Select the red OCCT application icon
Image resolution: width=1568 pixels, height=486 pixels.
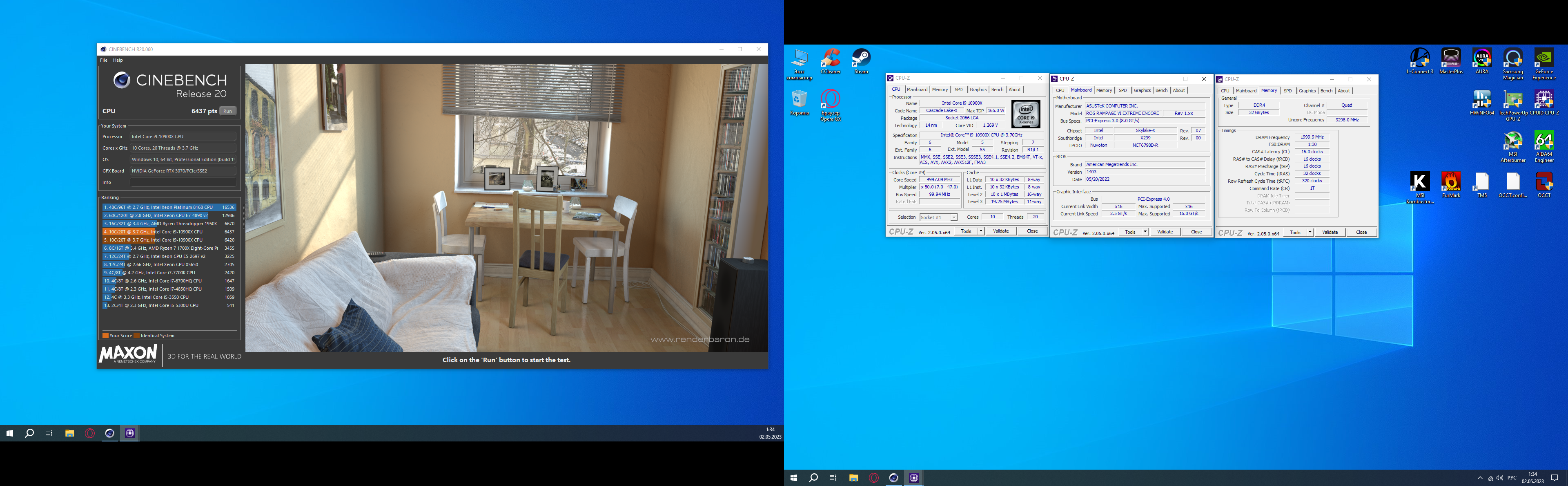pos(1544,185)
